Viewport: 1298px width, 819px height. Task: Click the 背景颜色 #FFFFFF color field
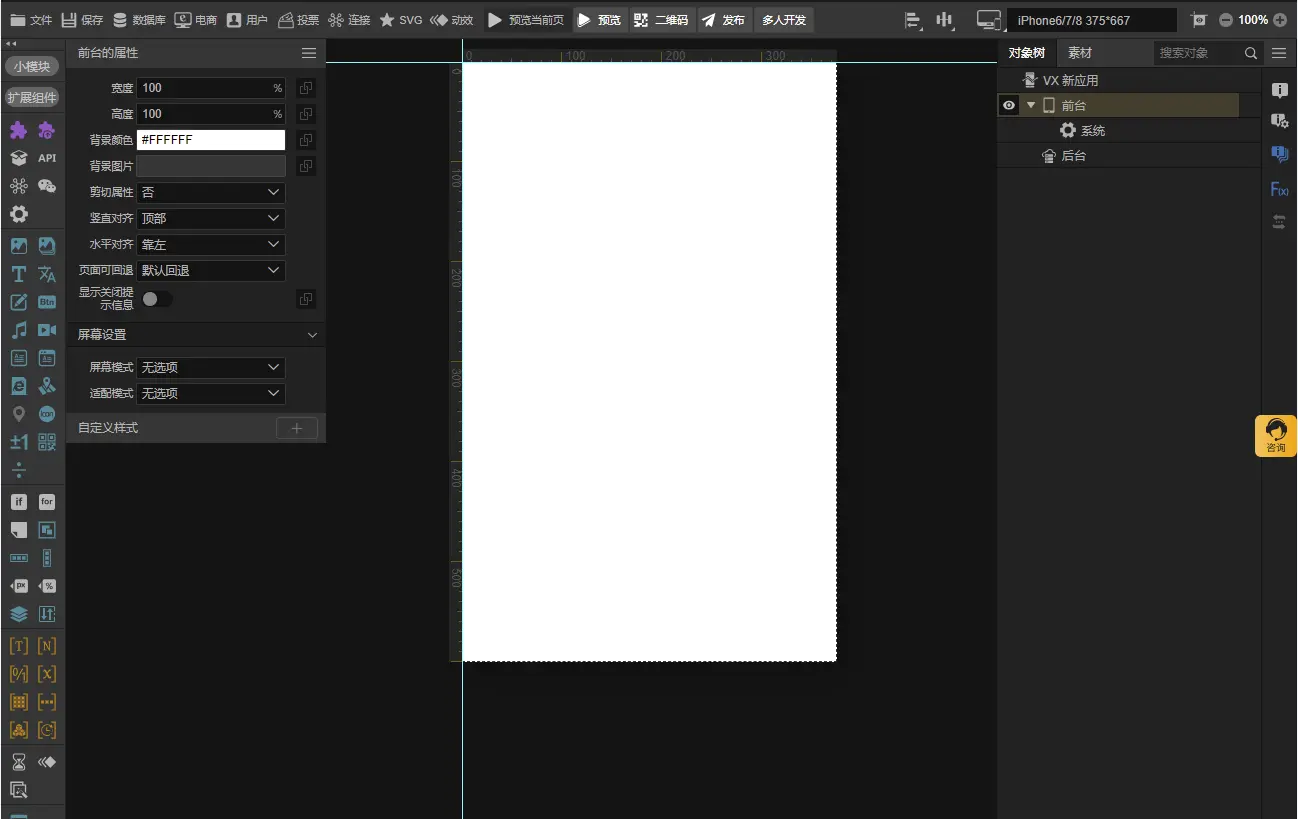[211, 140]
